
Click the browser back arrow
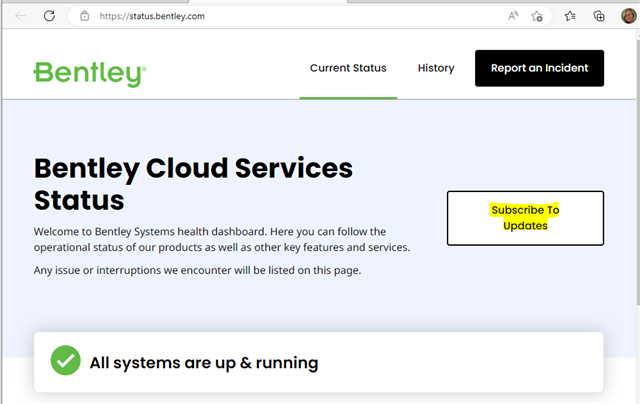point(20,16)
